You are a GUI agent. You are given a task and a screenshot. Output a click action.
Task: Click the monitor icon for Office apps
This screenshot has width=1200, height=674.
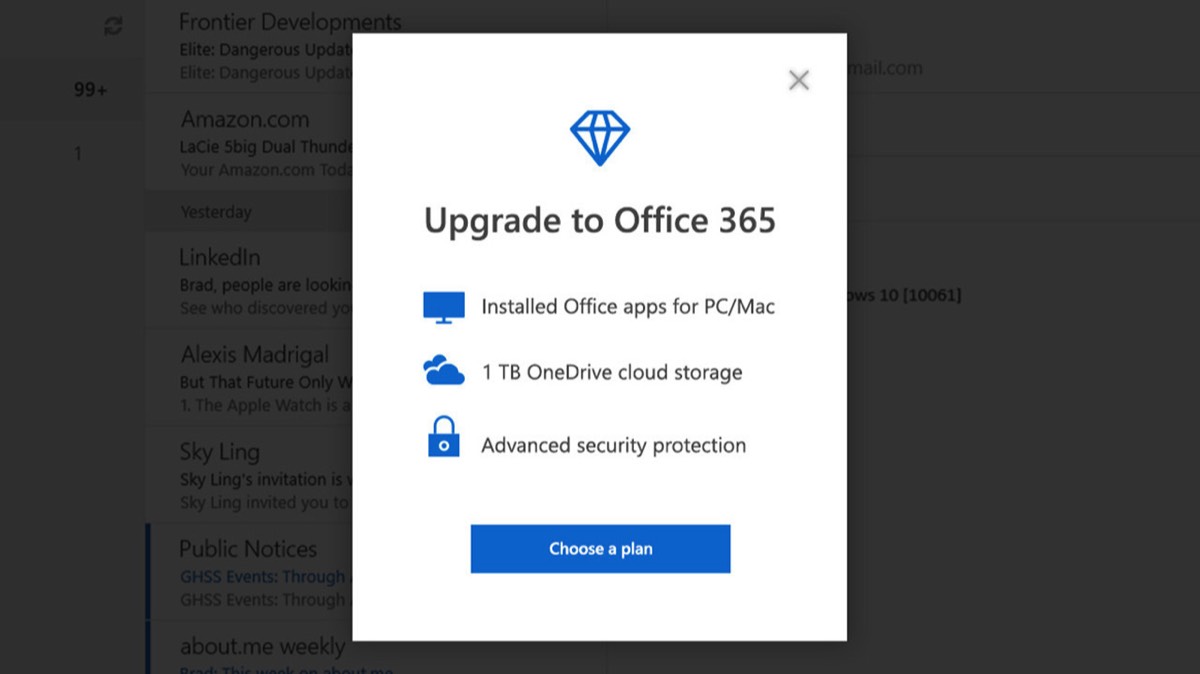click(x=444, y=307)
